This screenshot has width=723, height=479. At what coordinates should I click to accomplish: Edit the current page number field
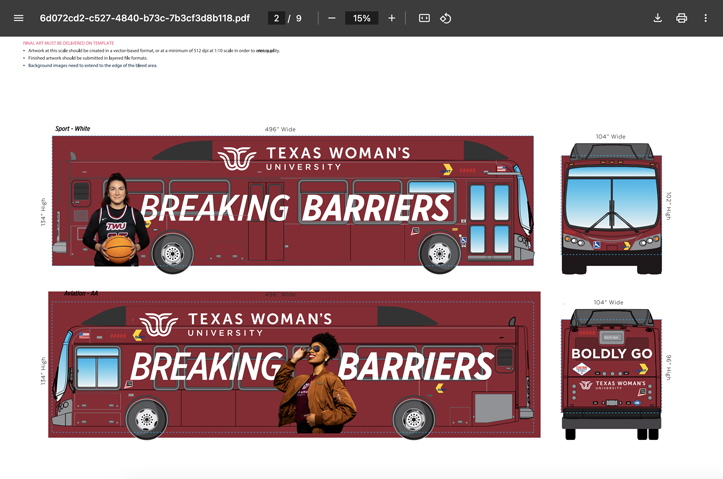click(x=276, y=18)
